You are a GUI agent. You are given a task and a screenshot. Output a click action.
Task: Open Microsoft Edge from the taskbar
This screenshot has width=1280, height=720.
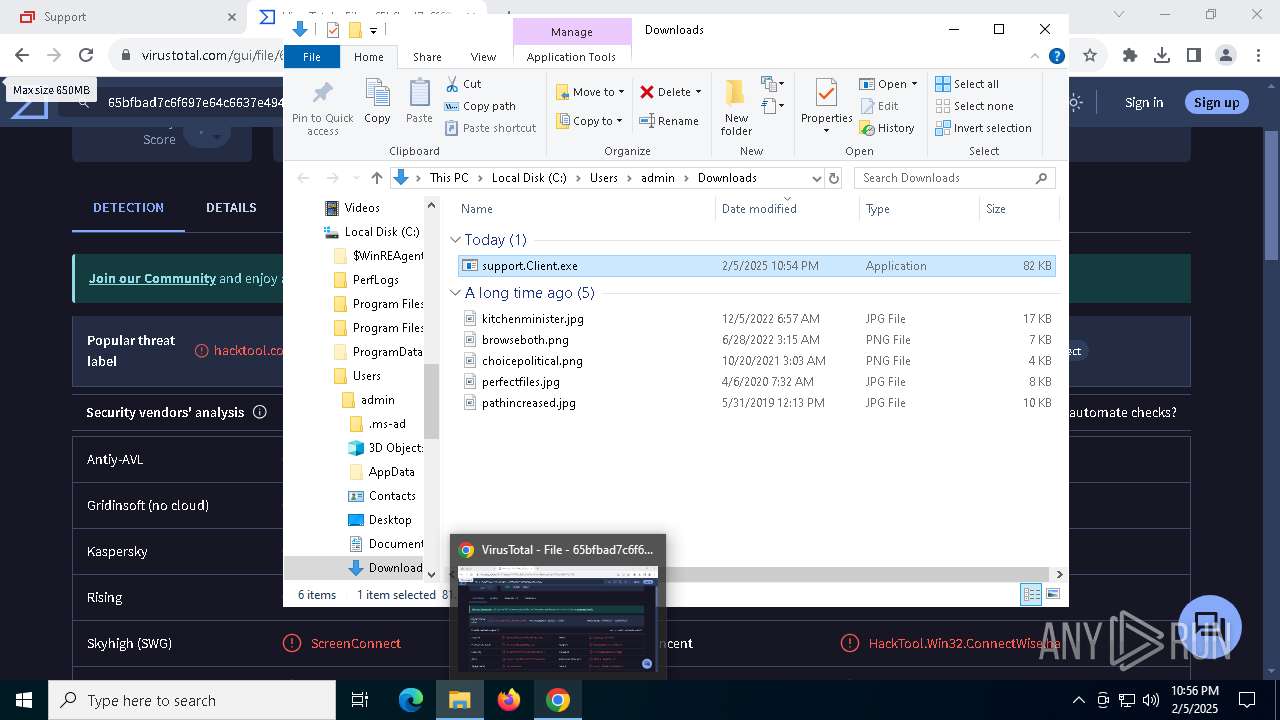tap(411, 700)
